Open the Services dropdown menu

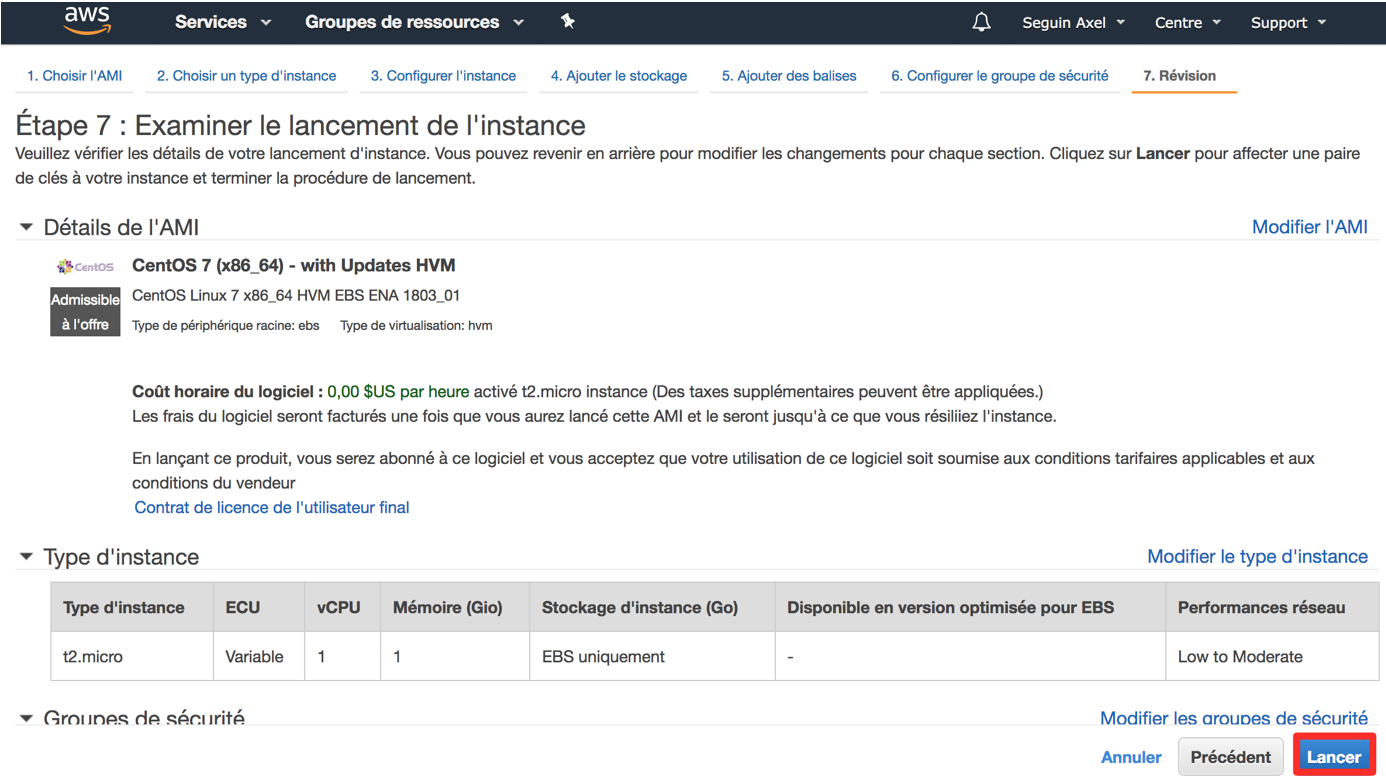[x=223, y=22]
